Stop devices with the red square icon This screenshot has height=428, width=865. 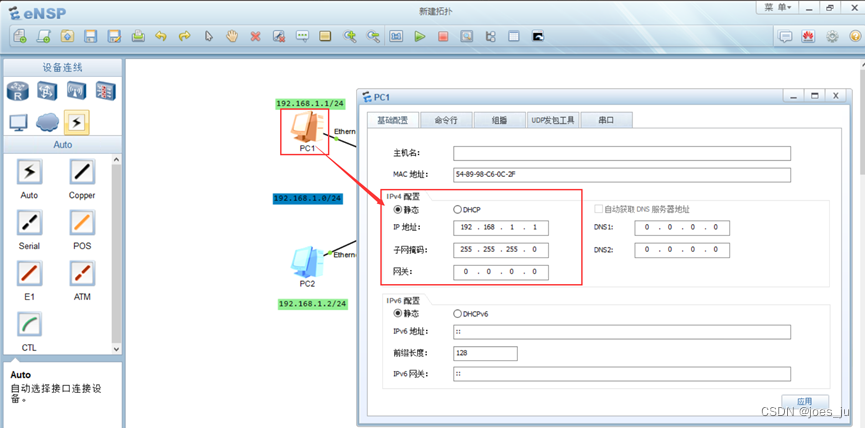click(x=443, y=36)
